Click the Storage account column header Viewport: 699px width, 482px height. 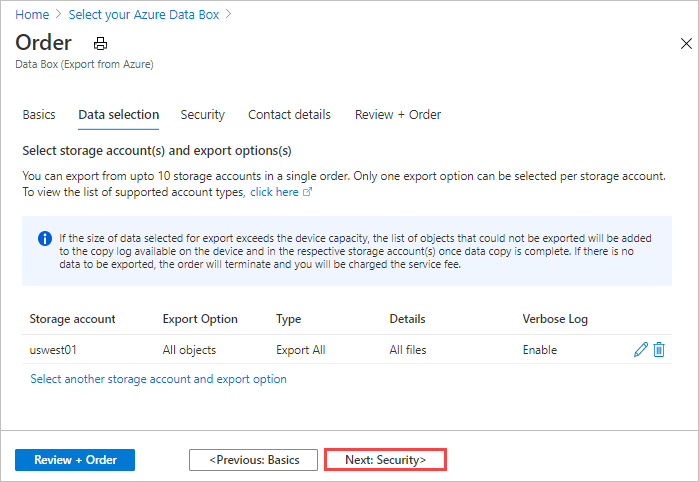click(x=72, y=319)
